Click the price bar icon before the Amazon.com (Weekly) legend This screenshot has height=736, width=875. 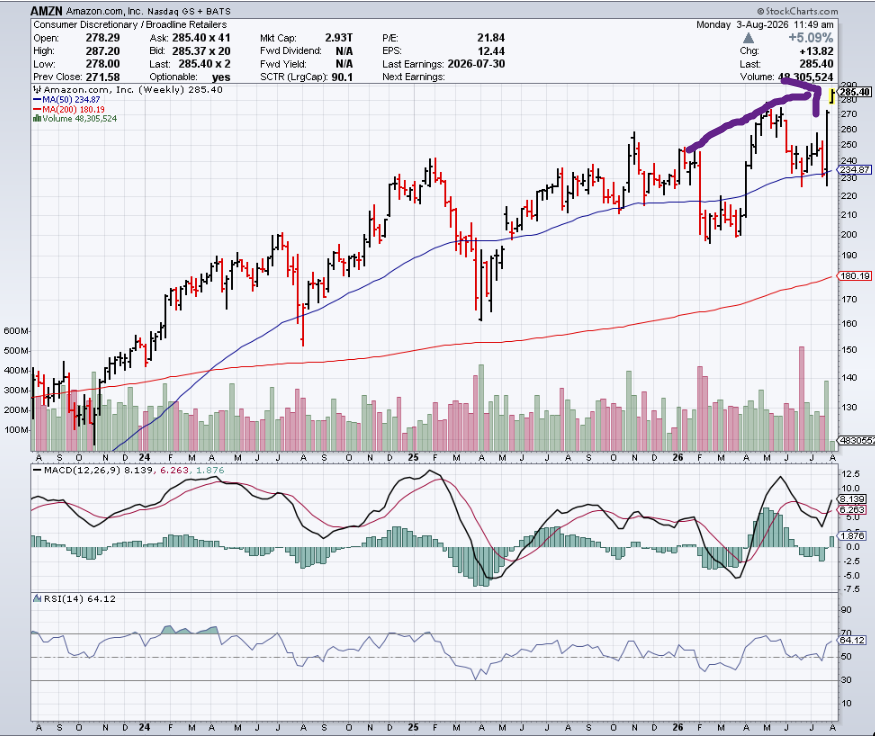coord(37,89)
